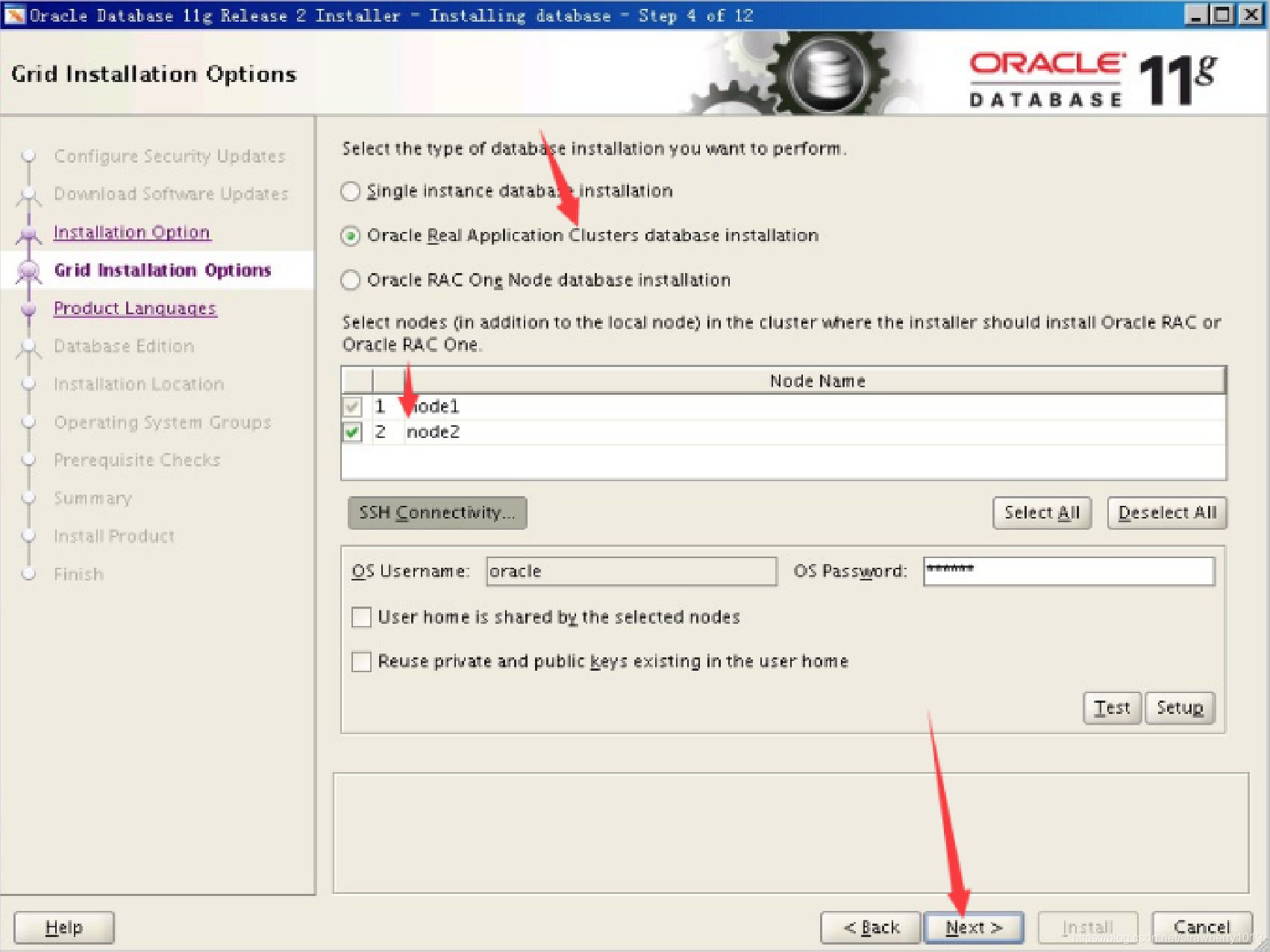The height and width of the screenshot is (952, 1270).
Task: Click the SSH Connectivity button
Action: point(437,513)
